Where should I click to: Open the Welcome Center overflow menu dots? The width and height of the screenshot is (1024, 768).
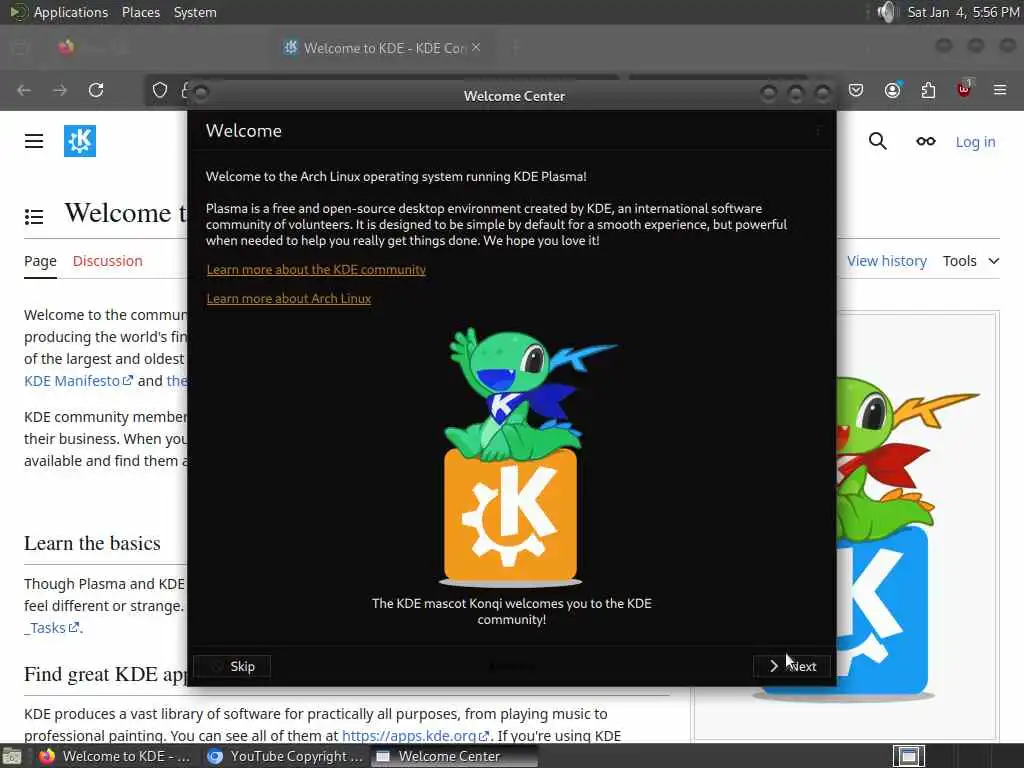818,131
